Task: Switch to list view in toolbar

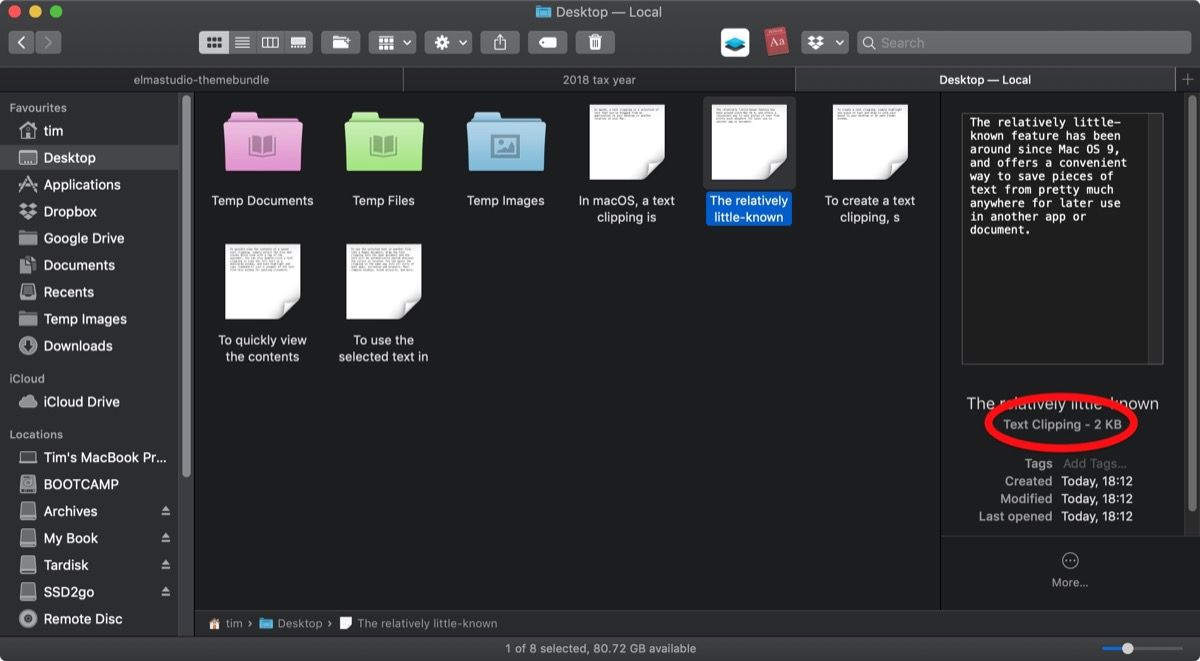Action: pyautogui.click(x=242, y=42)
